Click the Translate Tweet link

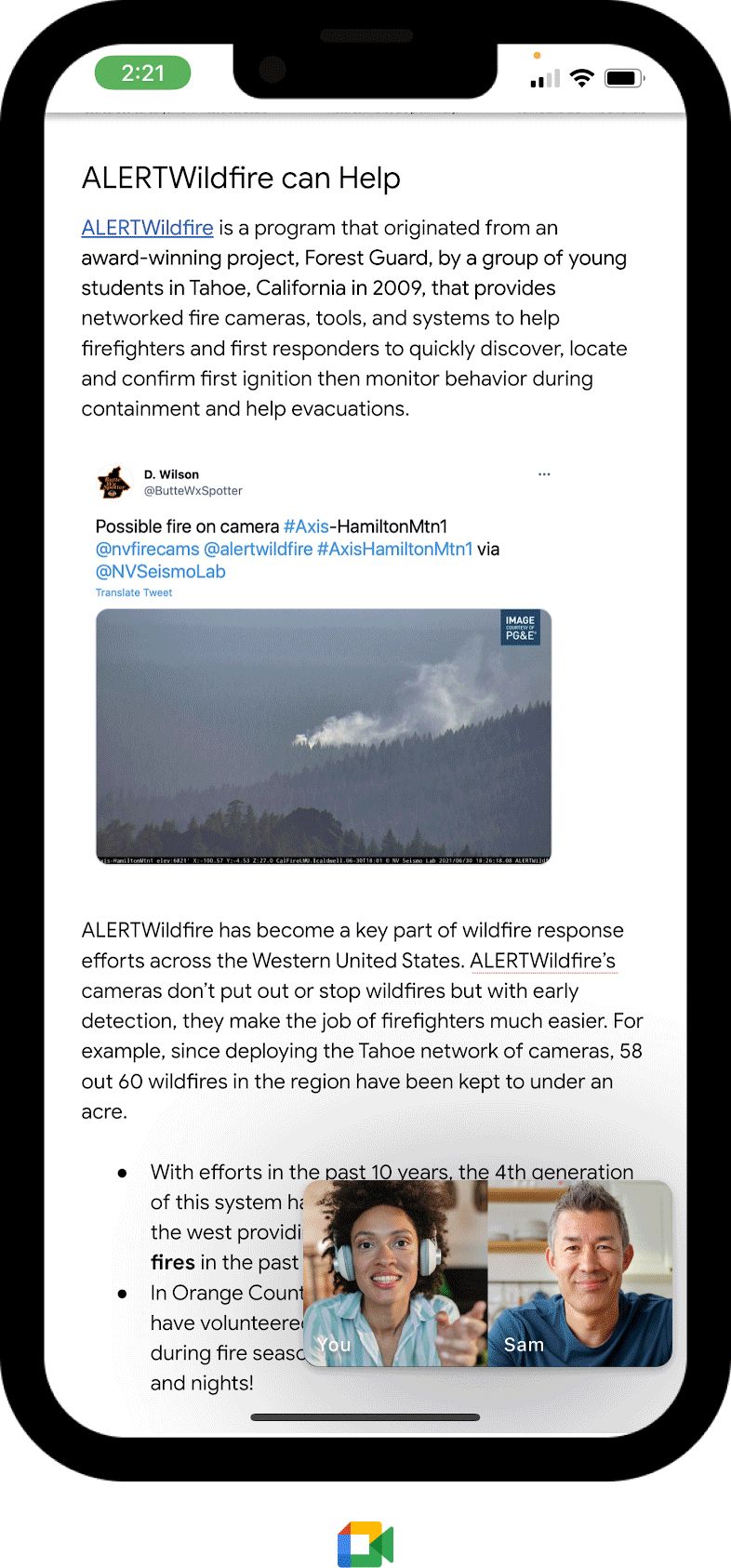[134, 592]
